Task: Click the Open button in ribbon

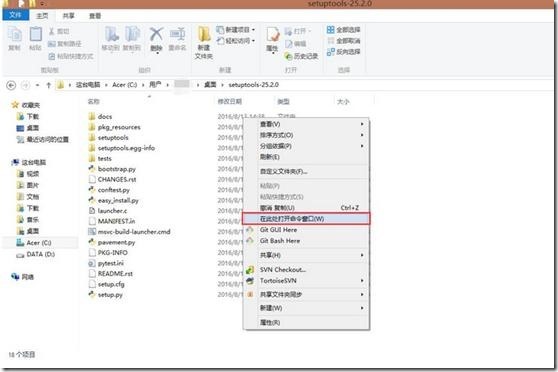Action: coord(298,31)
